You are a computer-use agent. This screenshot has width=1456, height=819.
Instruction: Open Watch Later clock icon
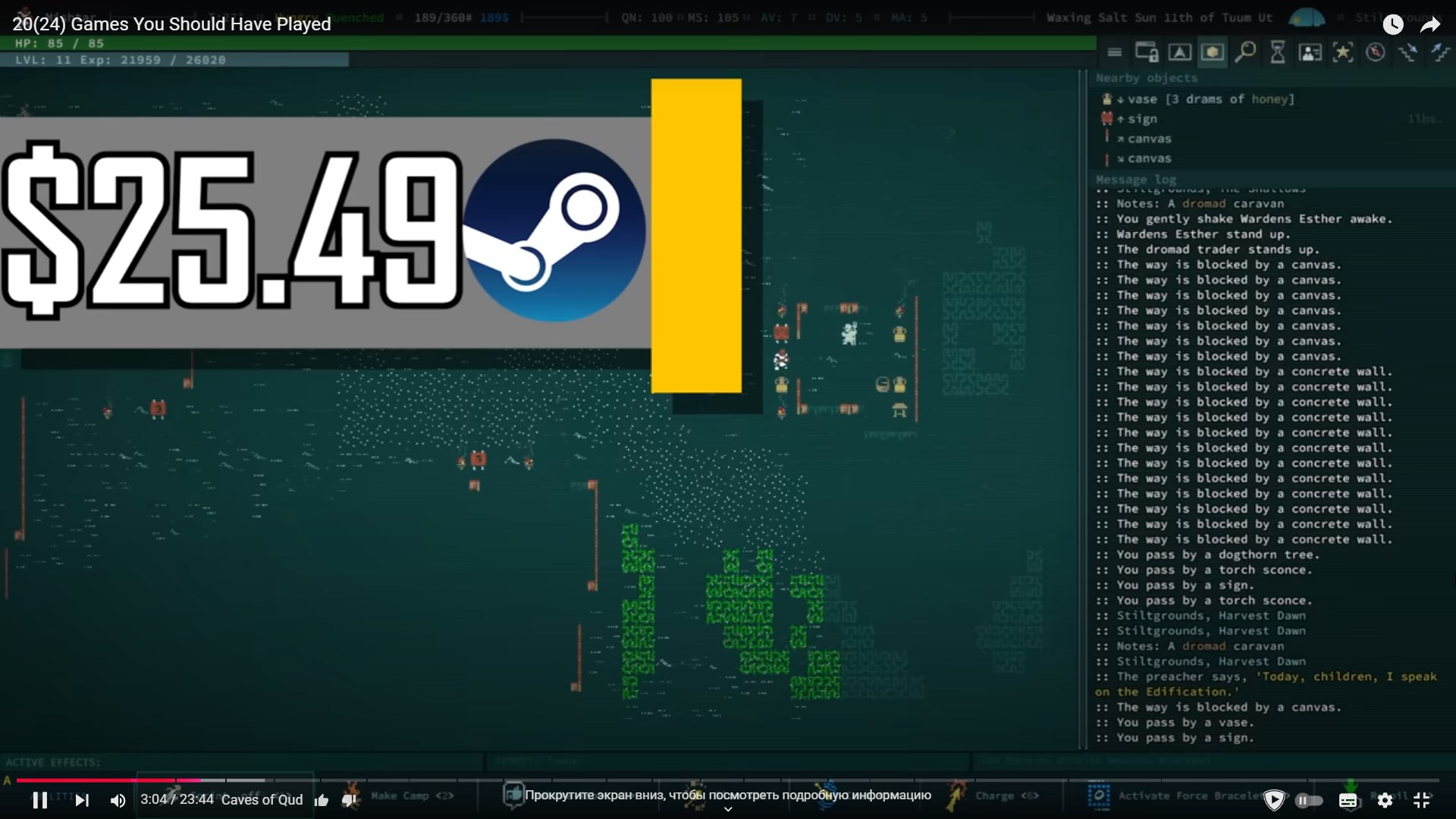click(1393, 25)
